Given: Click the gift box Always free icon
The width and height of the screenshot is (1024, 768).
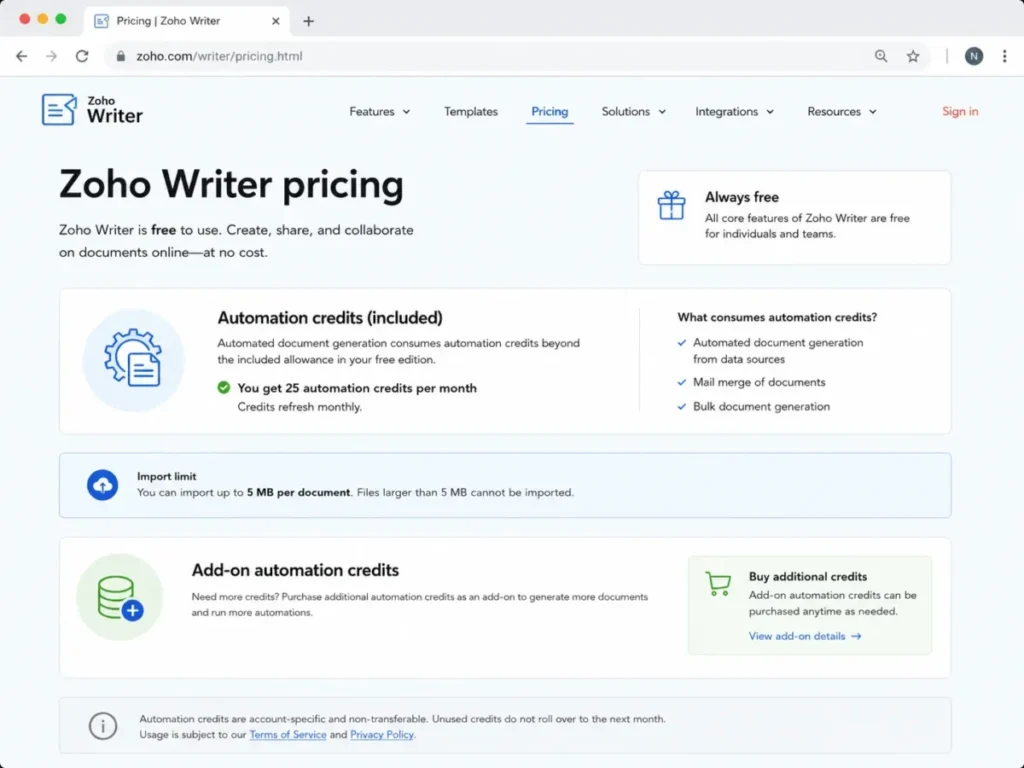Looking at the screenshot, I should point(671,205).
